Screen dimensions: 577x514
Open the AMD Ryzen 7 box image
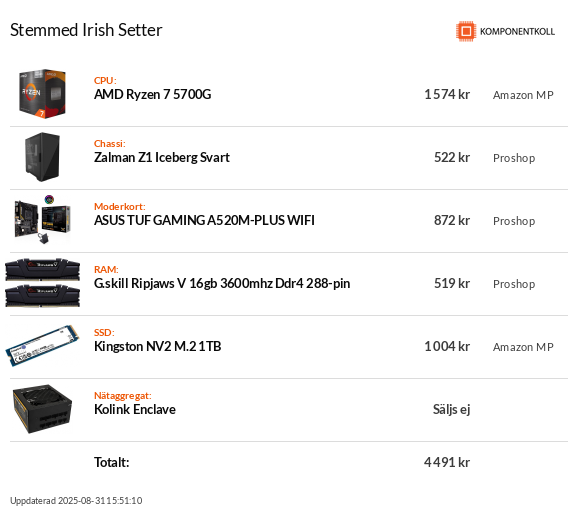pos(42,94)
